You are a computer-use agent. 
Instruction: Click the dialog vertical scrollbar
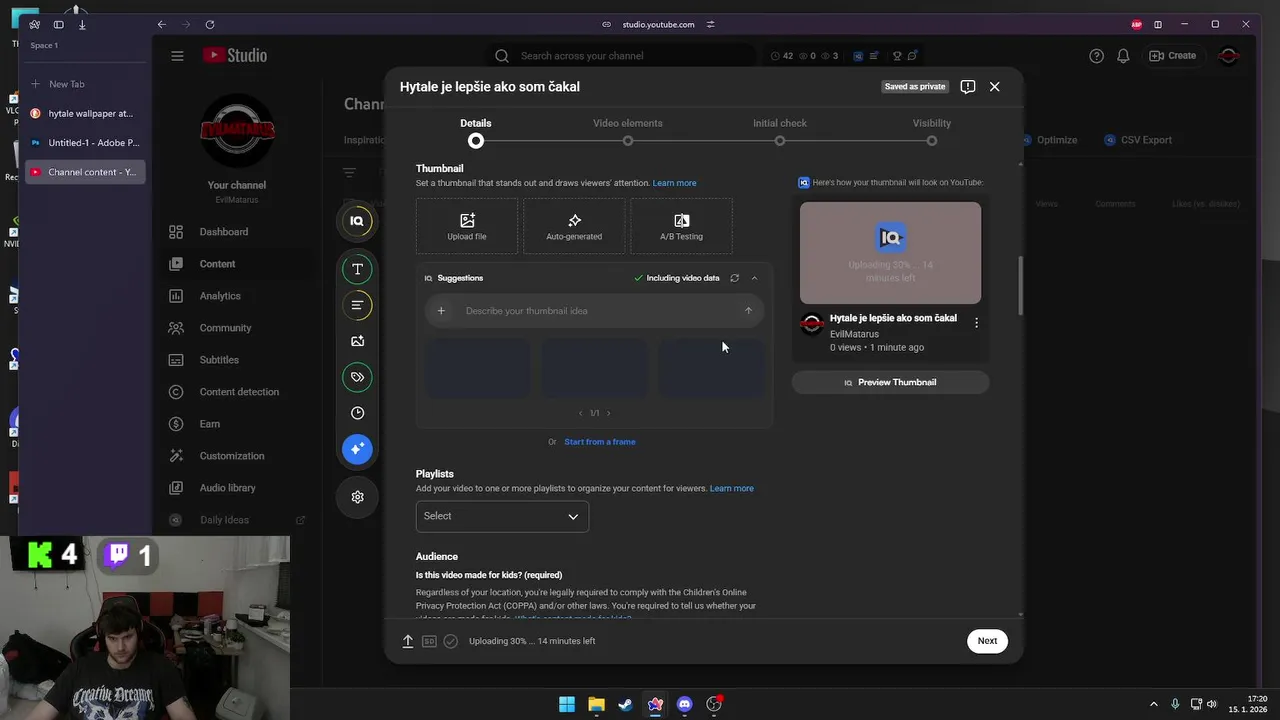(1020, 285)
